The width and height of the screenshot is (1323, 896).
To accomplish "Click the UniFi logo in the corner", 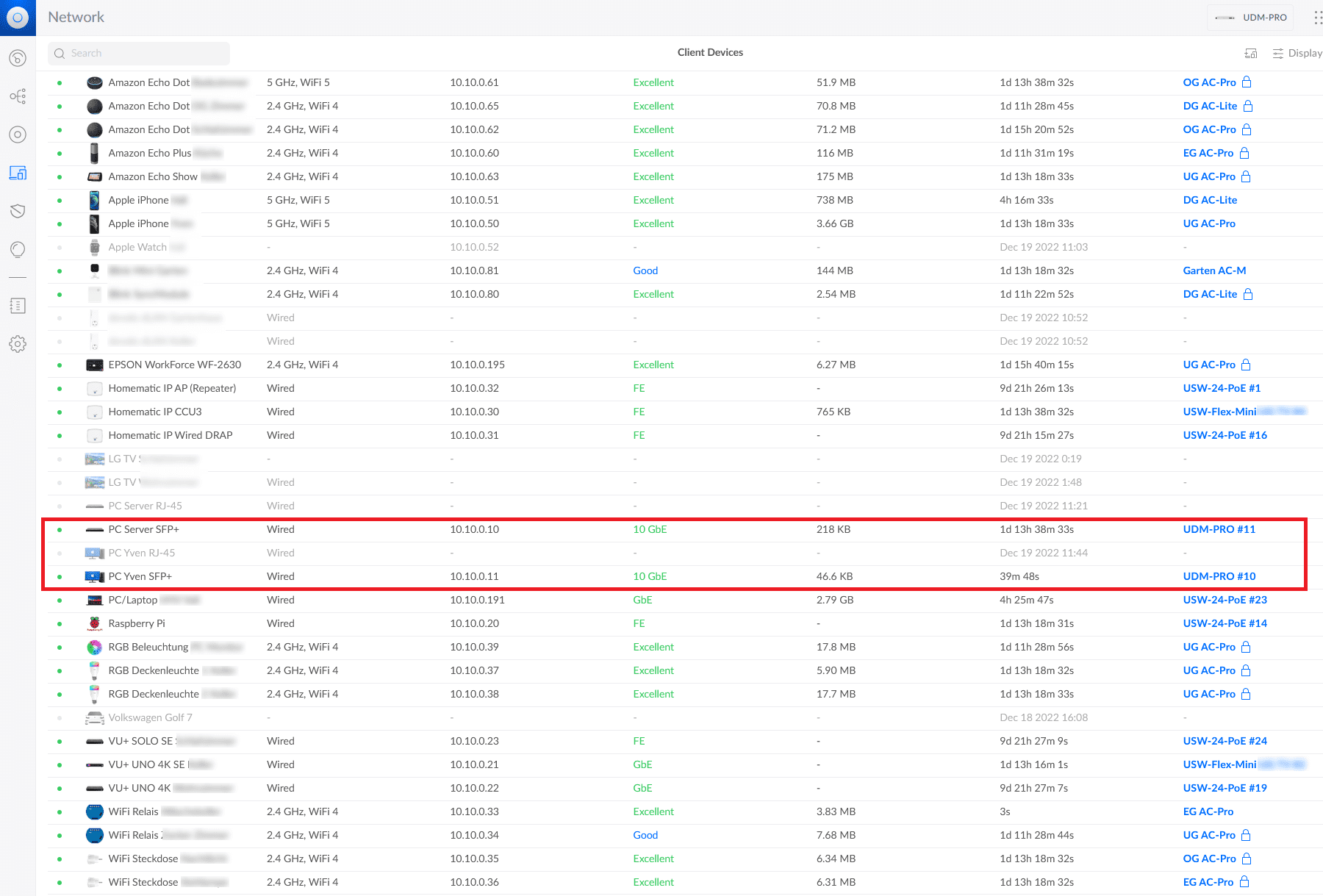I will click(x=18, y=18).
